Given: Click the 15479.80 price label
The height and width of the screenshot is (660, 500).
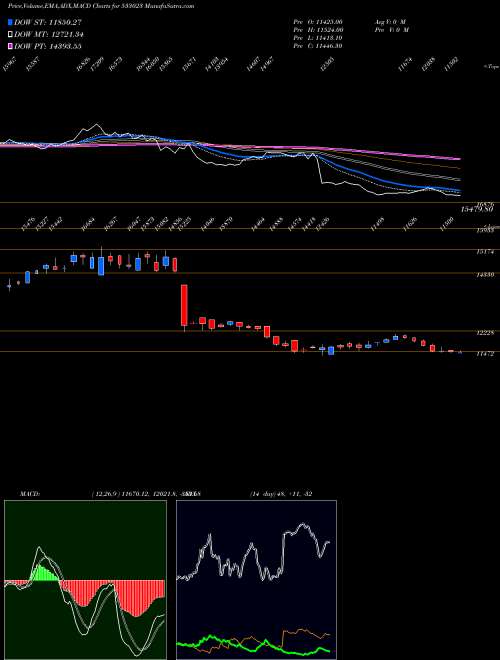Looking at the screenshot, I should click(476, 209).
